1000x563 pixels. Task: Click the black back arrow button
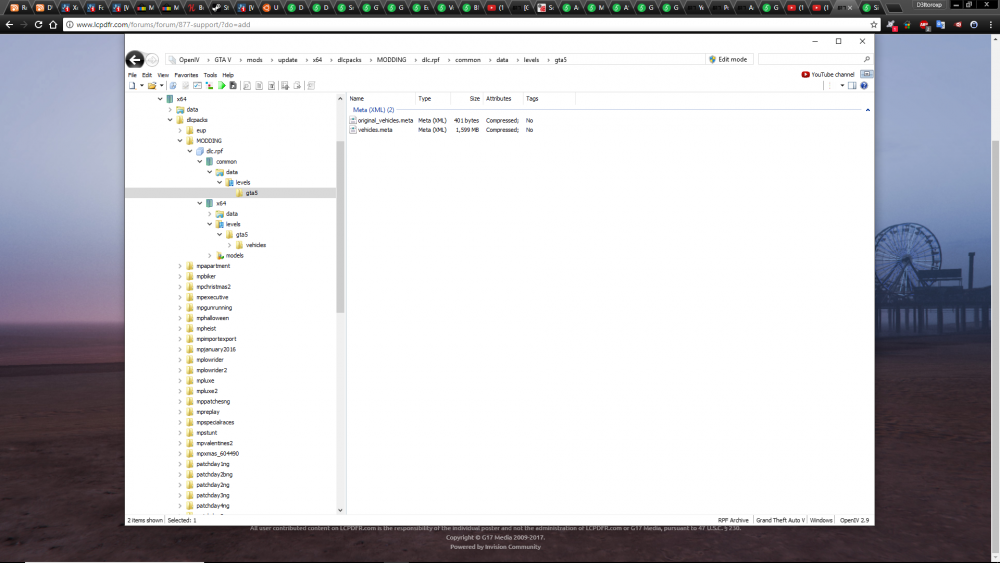pos(135,60)
